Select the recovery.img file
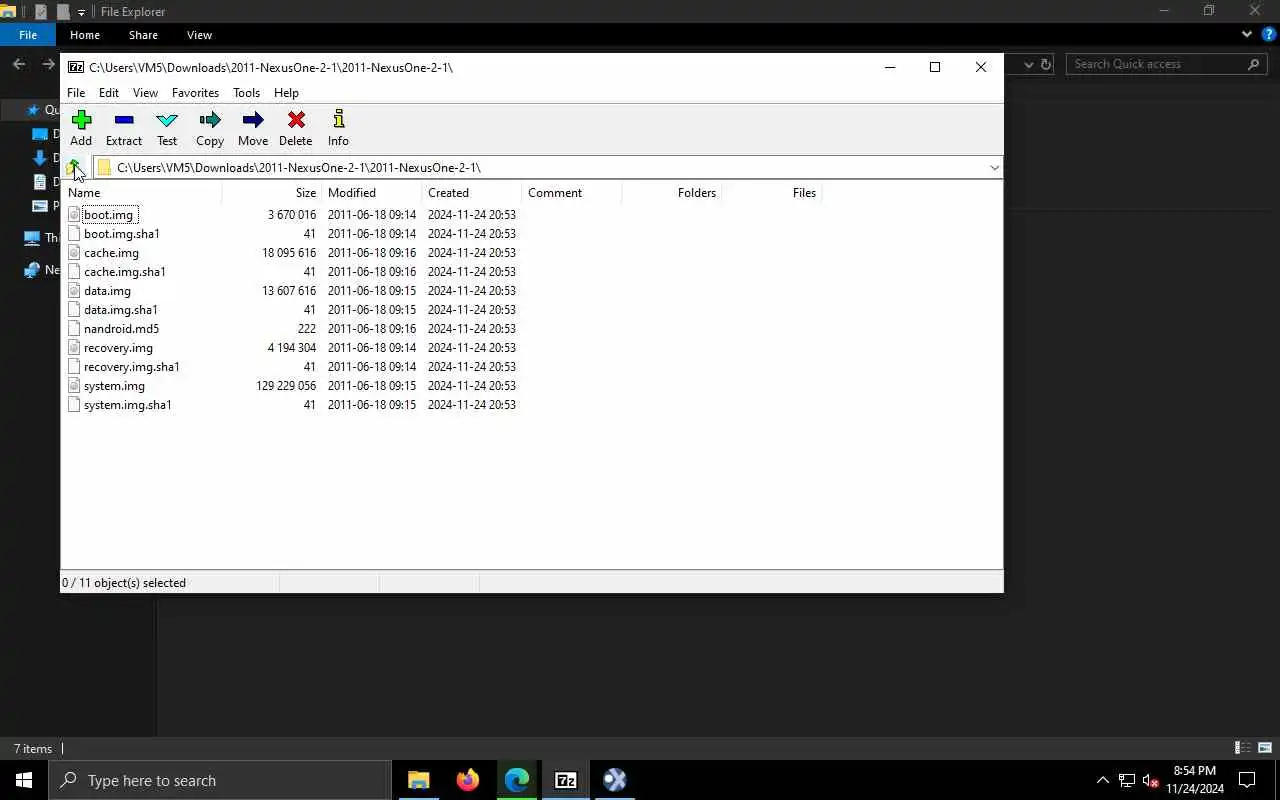Viewport: 1280px width, 800px height. point(118,348)
